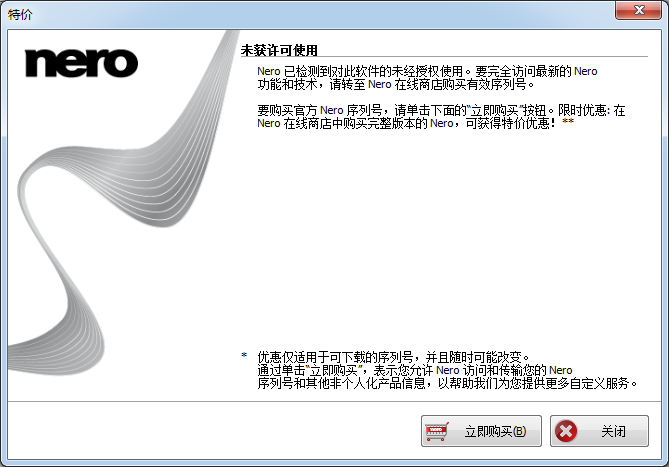Click the 立即购买(B) buy now button
Viewport: 669px width, 467px height.
pos(481,431)
